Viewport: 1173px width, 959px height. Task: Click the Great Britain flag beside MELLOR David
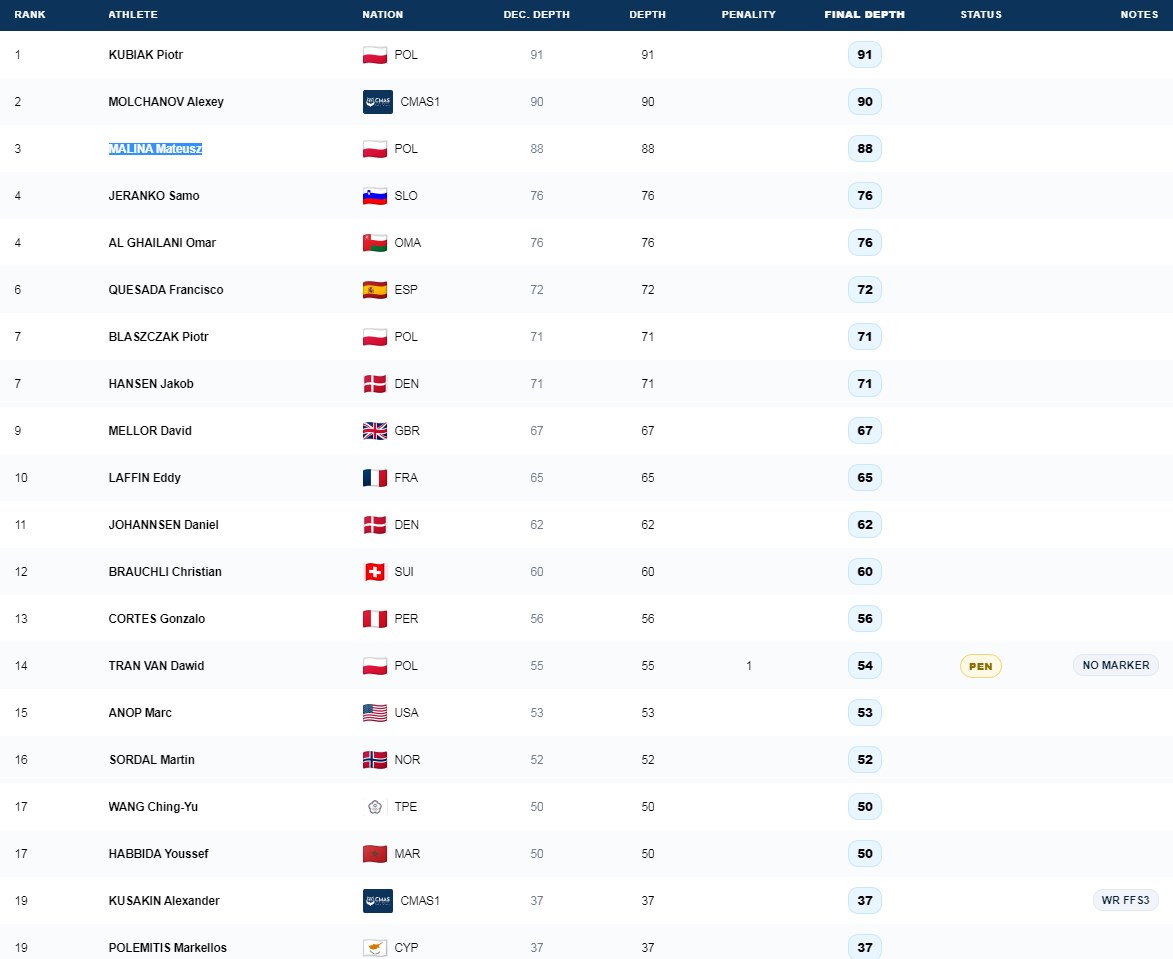(375, 431)
